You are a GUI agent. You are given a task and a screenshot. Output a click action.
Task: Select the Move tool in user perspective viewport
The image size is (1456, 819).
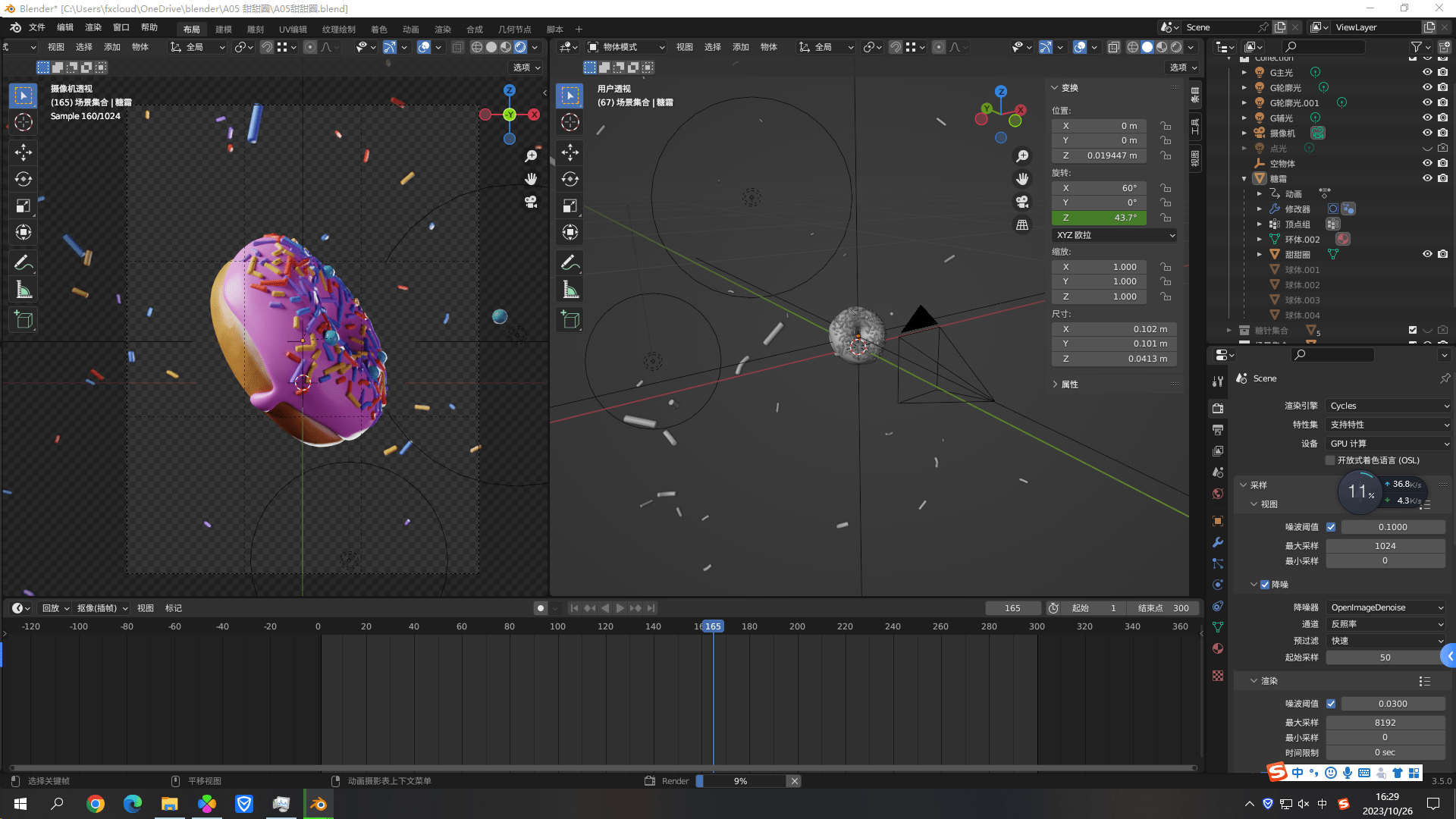(x=570, y=152)
